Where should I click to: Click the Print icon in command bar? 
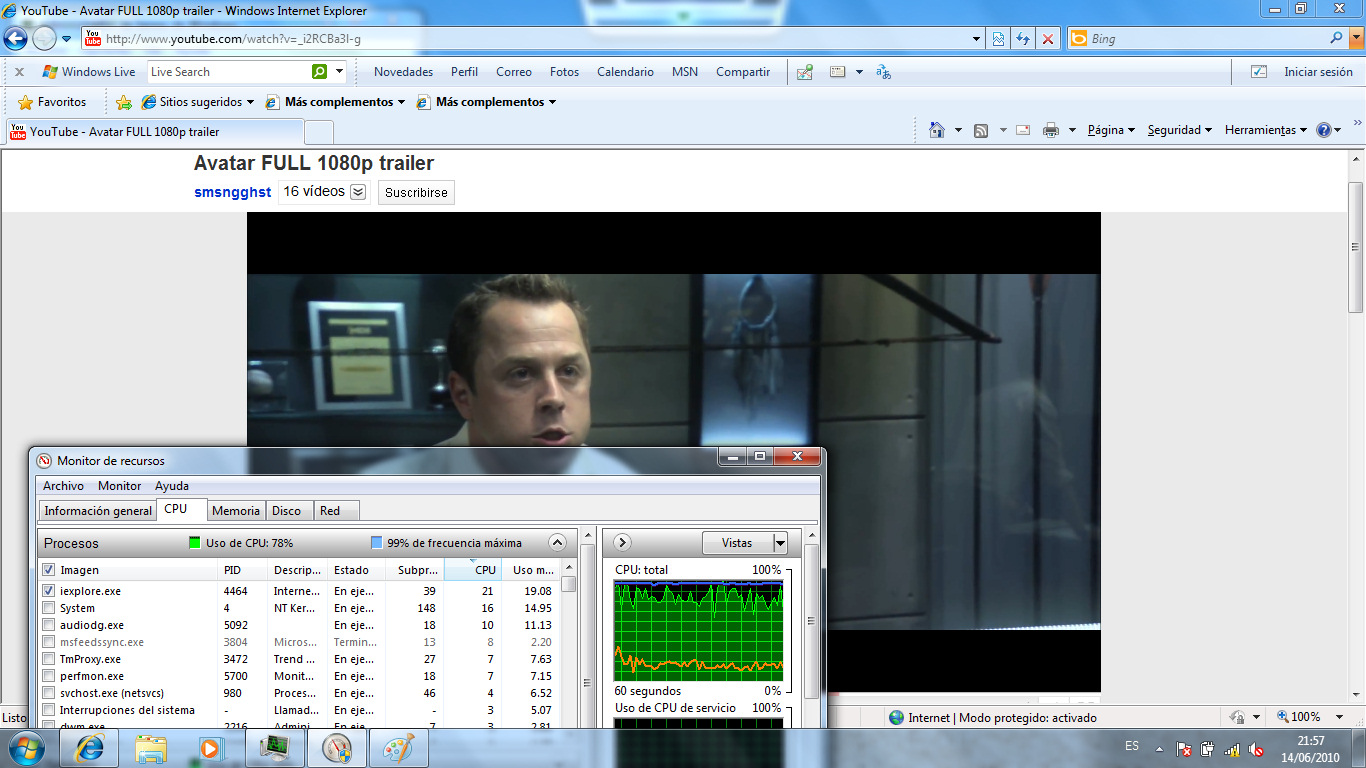pyautogui.click(x=1050, y=130)
